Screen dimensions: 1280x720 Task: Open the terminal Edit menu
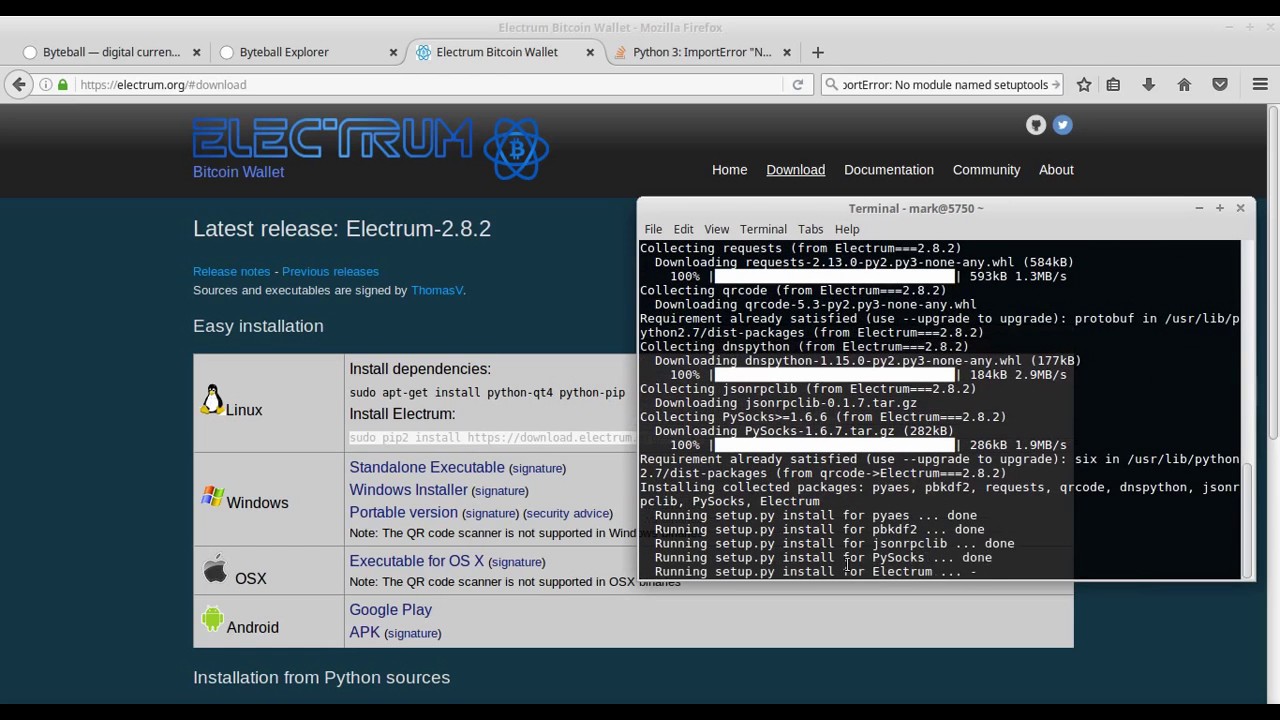coord(683,229)
